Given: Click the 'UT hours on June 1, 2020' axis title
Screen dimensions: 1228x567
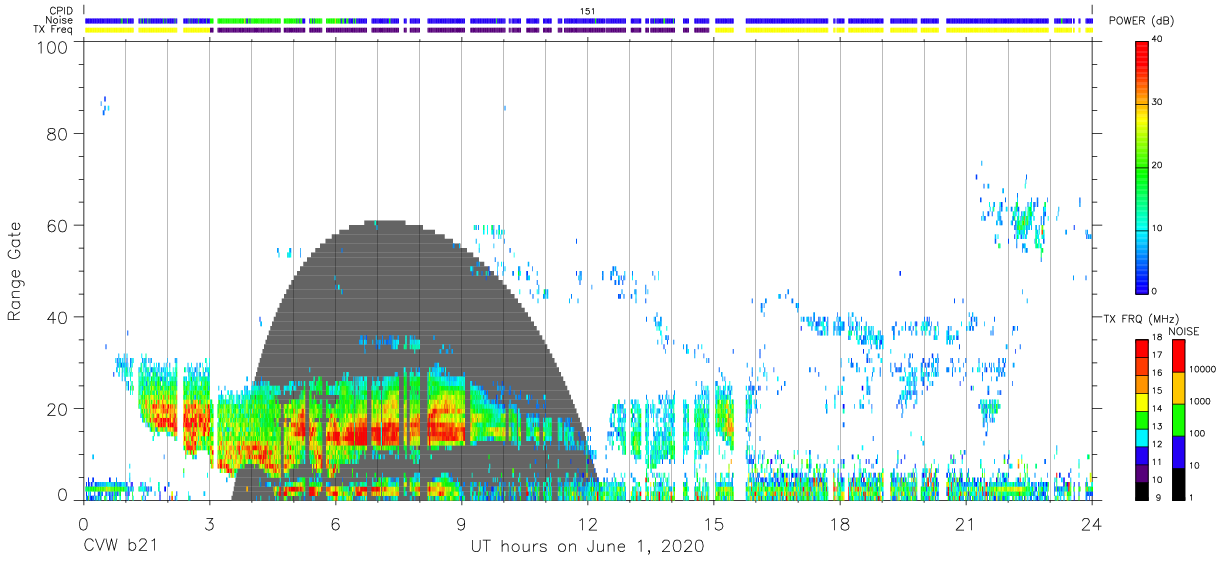Looking at the screenshot, I should point(587,547).
